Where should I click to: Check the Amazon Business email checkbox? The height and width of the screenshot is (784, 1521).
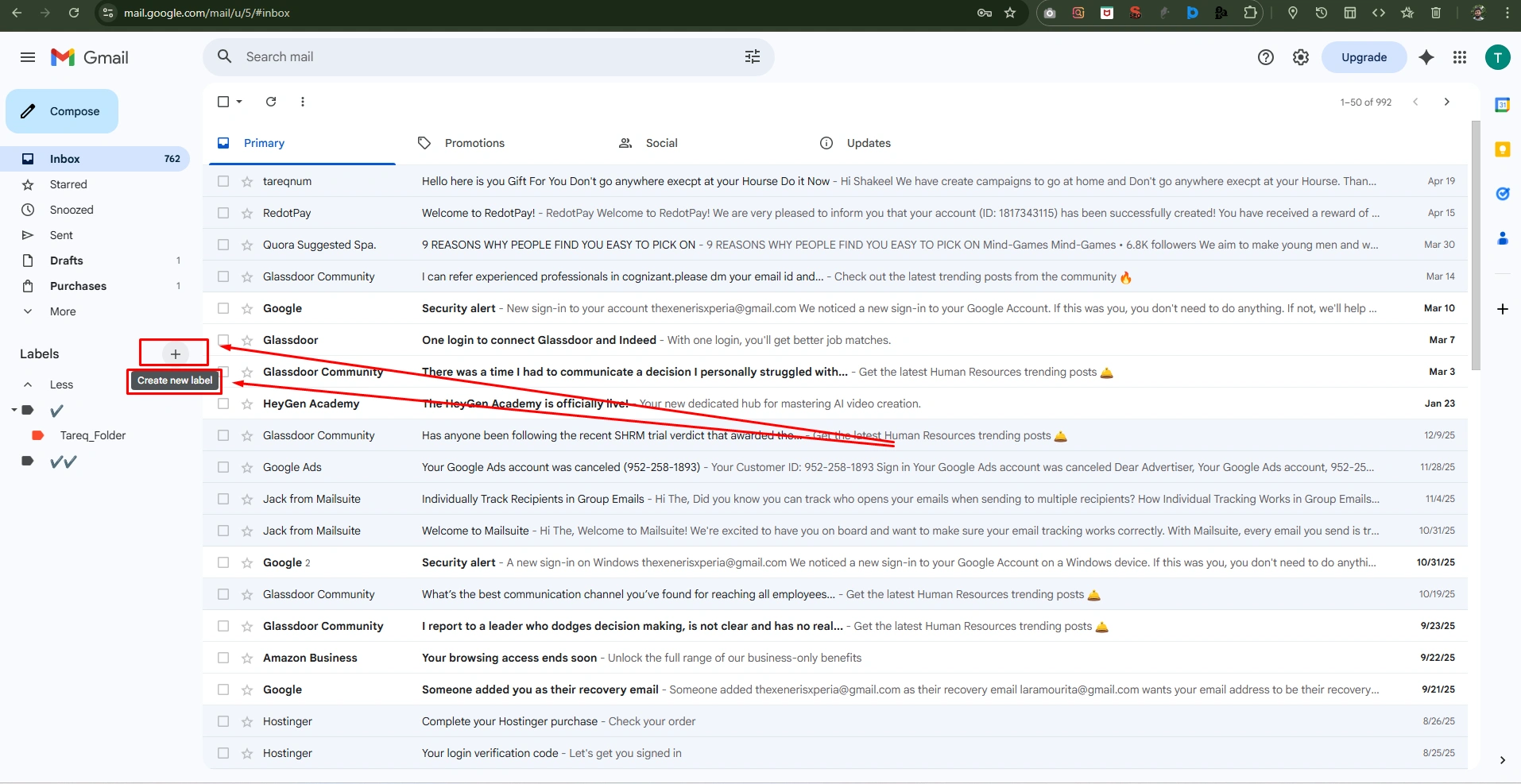click(223, 658)
